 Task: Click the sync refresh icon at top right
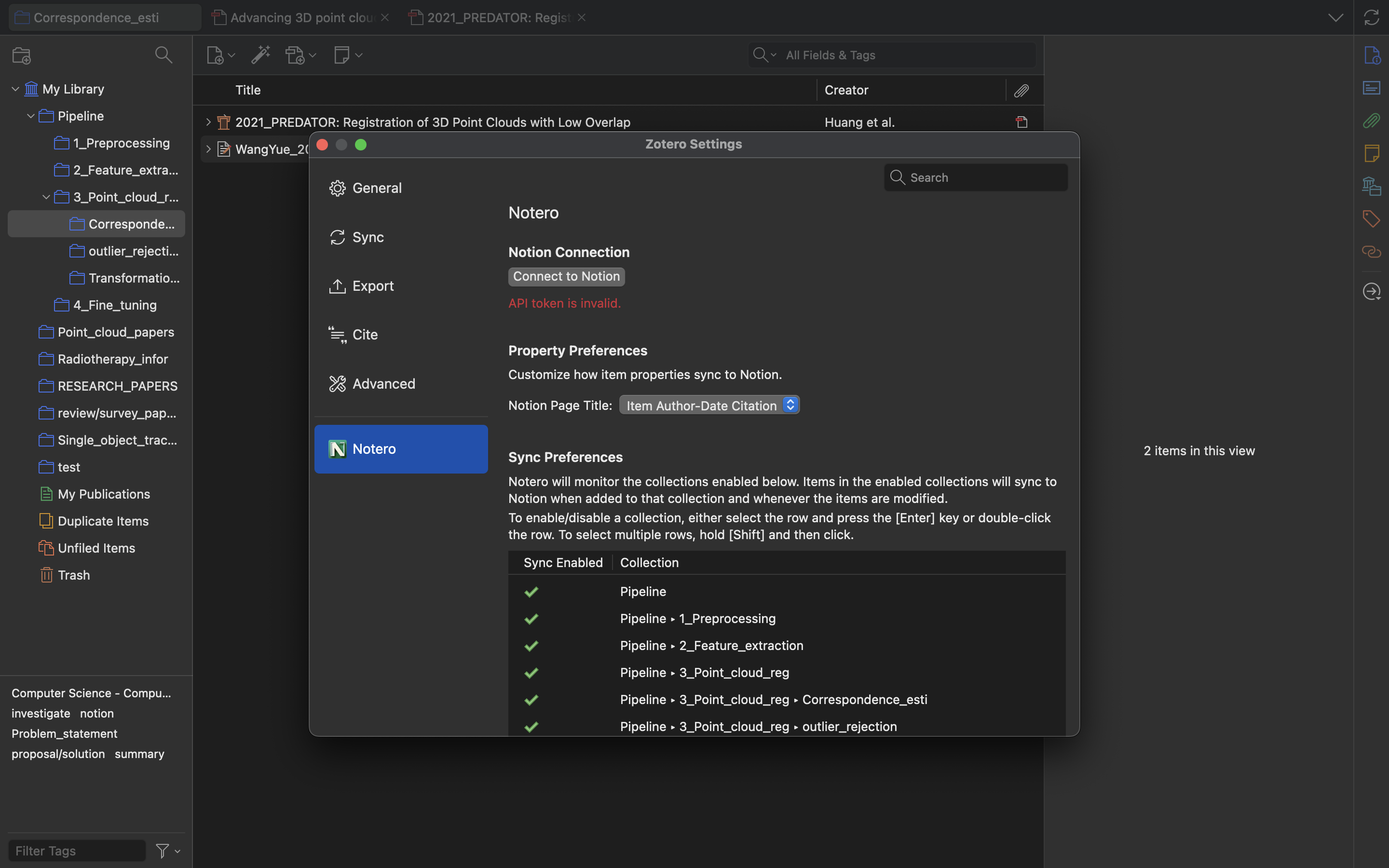click(x=1371, y=17)
